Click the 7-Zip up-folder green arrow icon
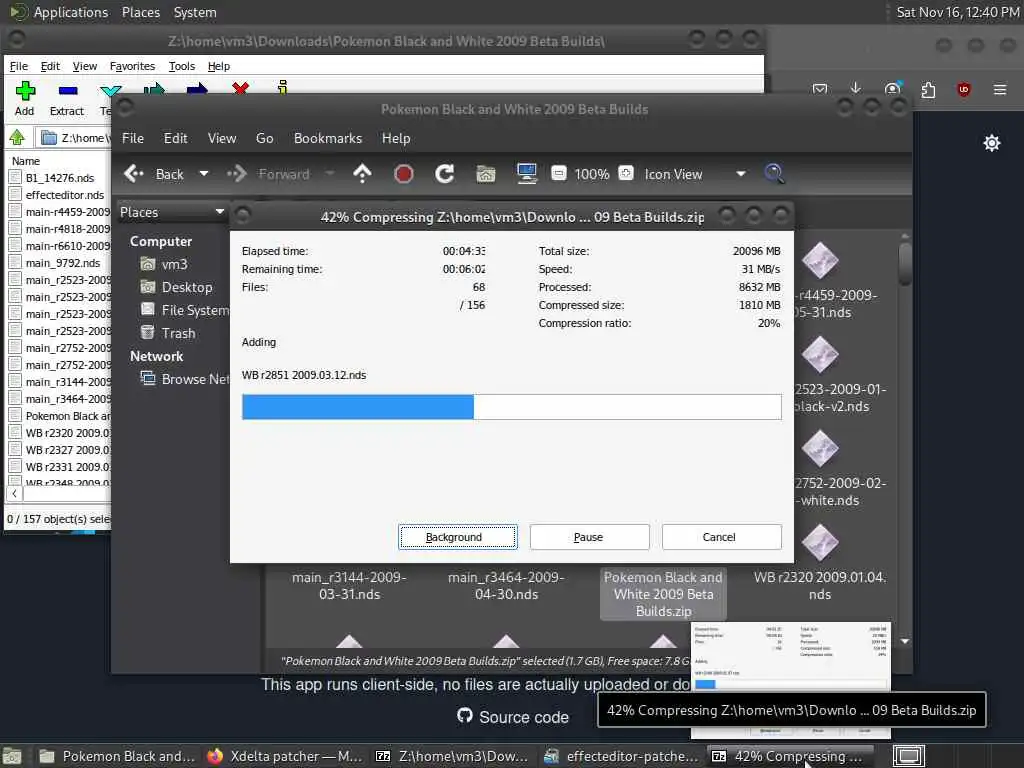 click(x=17, y=137)
